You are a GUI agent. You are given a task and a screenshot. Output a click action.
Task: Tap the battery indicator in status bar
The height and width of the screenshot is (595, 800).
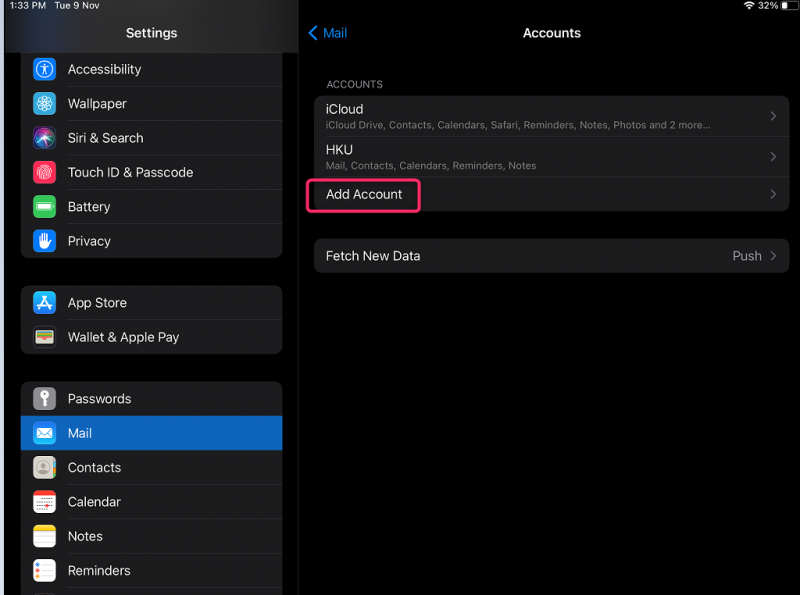click(790, 6)
